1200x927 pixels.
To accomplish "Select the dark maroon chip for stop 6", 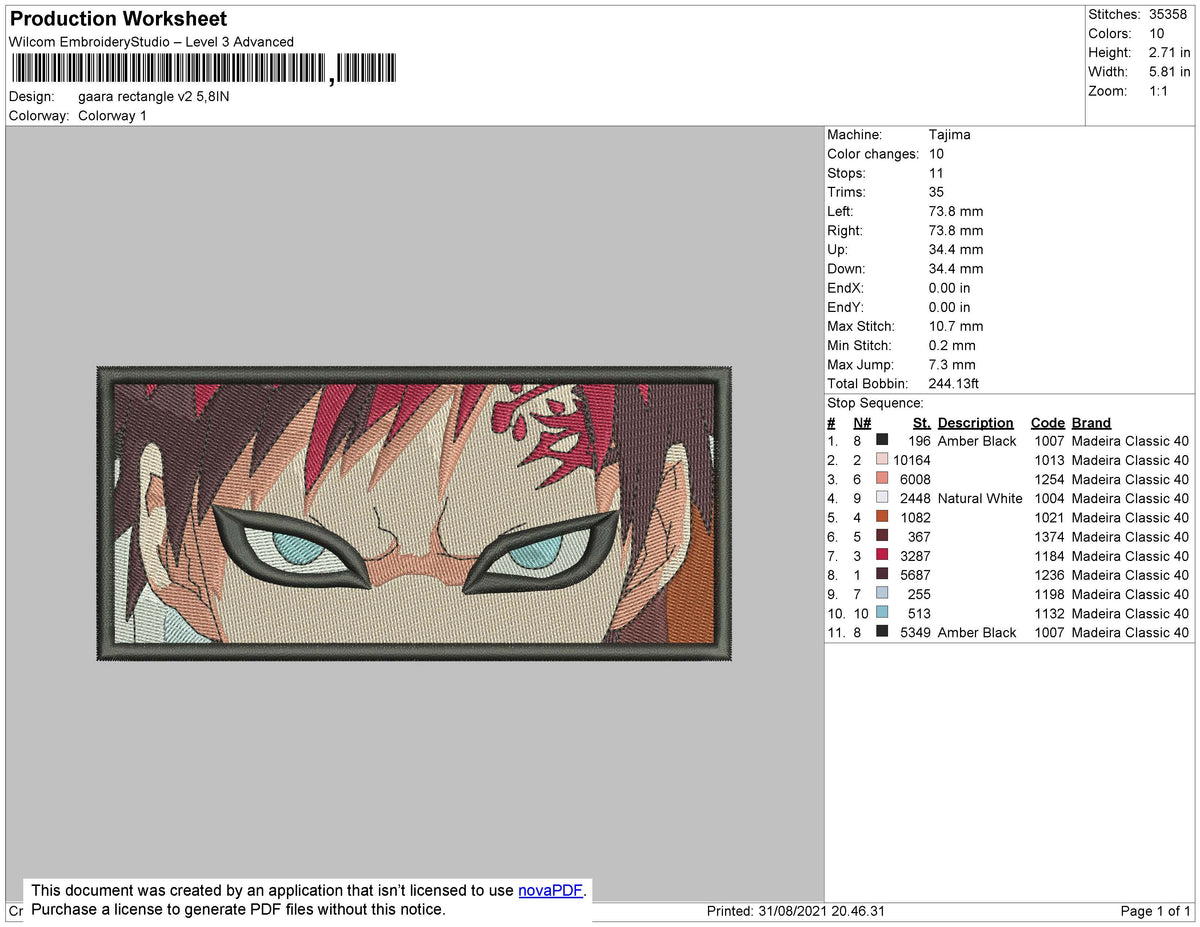I will click(x=884, y=537).
